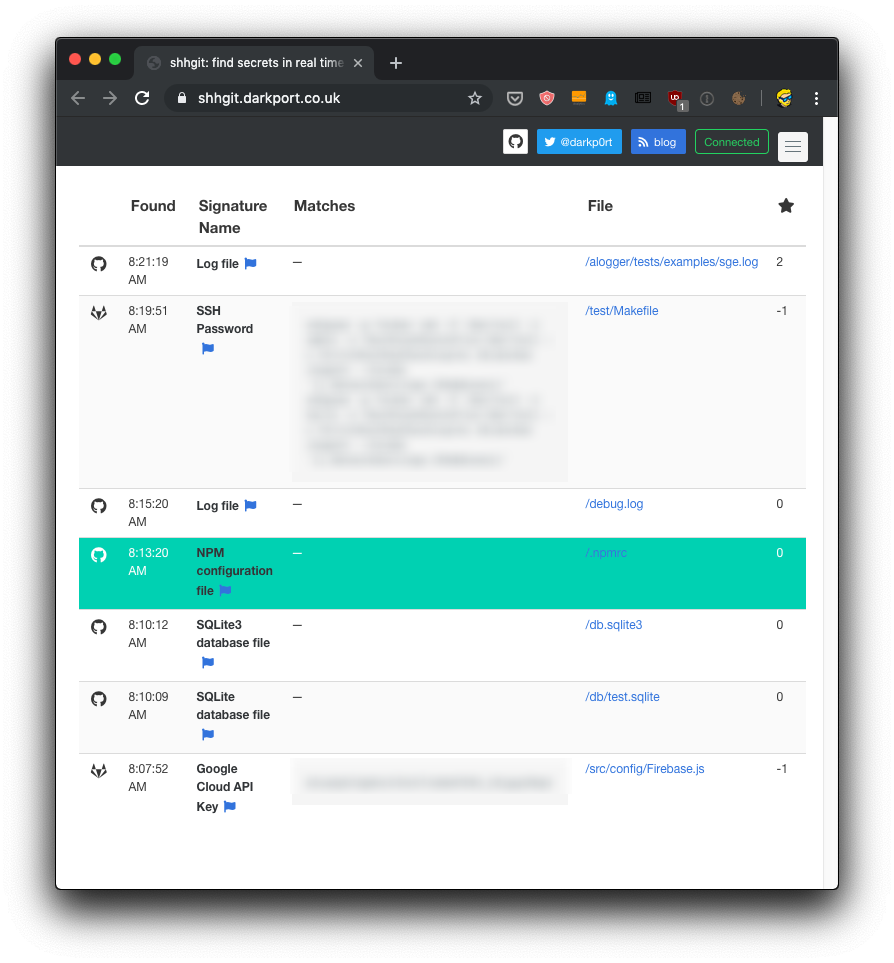The image size is (894, 963).
Task: Click the address bar showing shhgit.darkport.co.uk
Action: coord(320,98)
